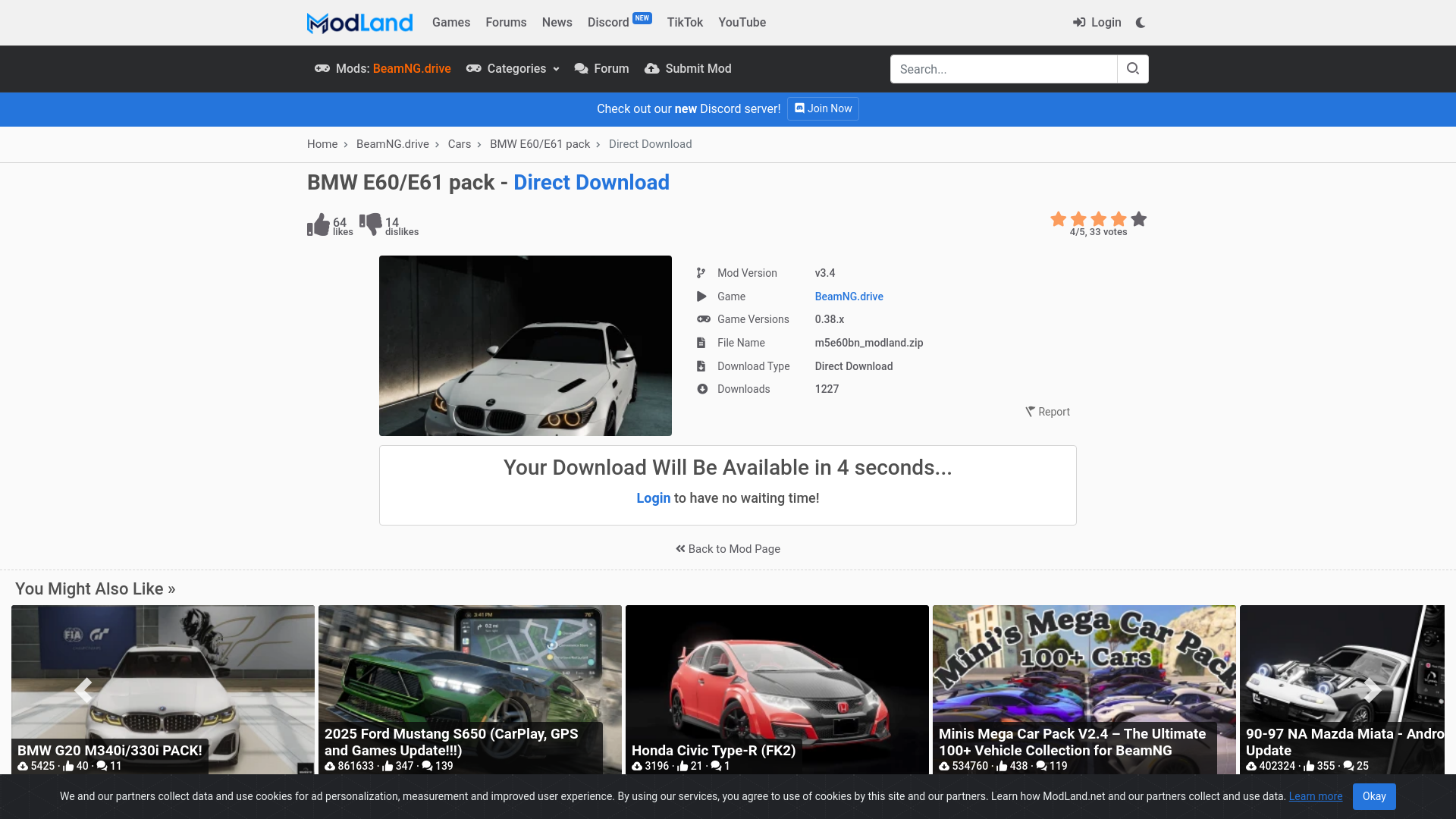The width and height of the screenshot is (1456, 819).
Task: Open Forums in top navigation
Action: (506, 23)
